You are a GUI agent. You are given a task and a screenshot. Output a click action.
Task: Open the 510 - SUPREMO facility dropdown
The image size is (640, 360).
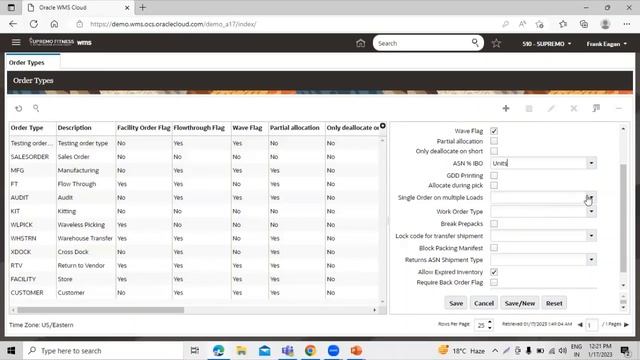tap(547, 44)
